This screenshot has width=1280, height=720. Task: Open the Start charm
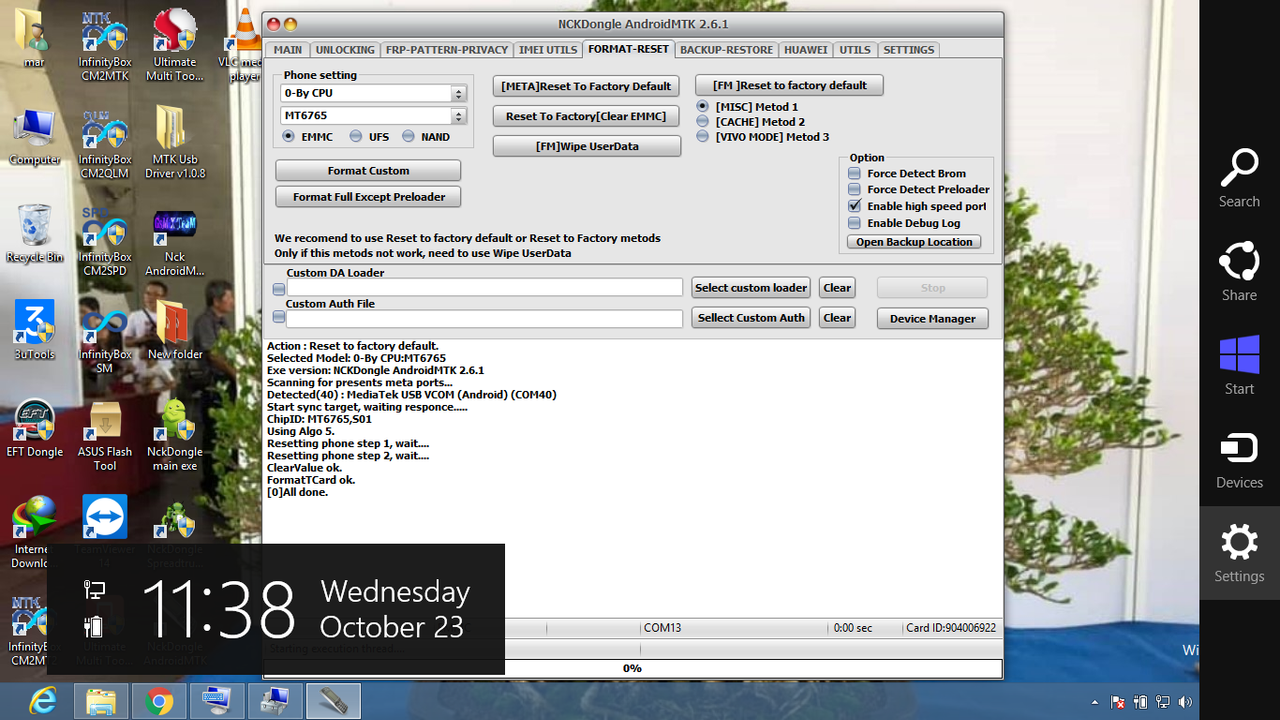pyautogui.click(x=1239, y=365)
